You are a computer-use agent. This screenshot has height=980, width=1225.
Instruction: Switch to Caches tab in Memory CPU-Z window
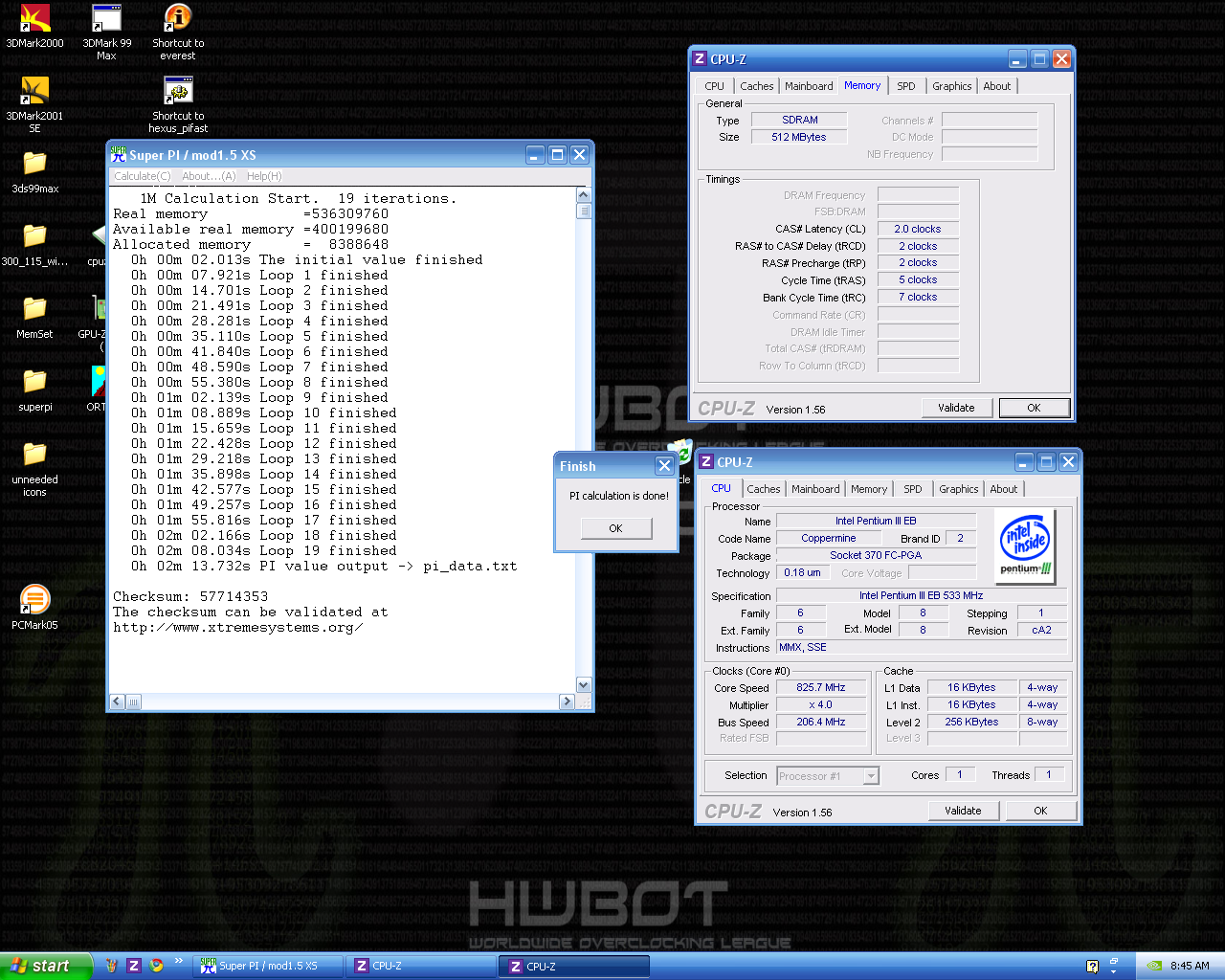757,86
